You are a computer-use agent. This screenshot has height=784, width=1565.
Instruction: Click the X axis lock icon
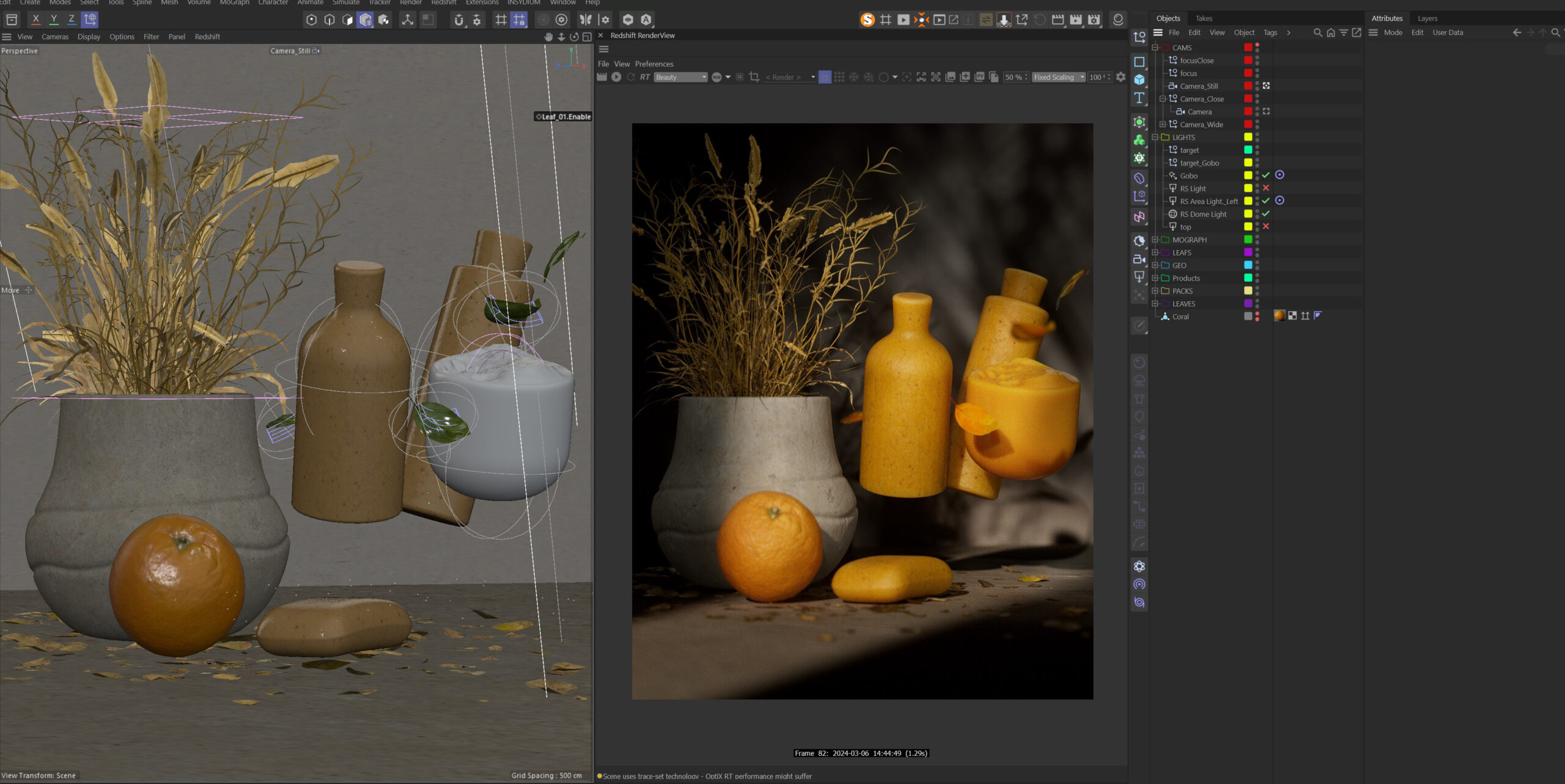[35, 20]
